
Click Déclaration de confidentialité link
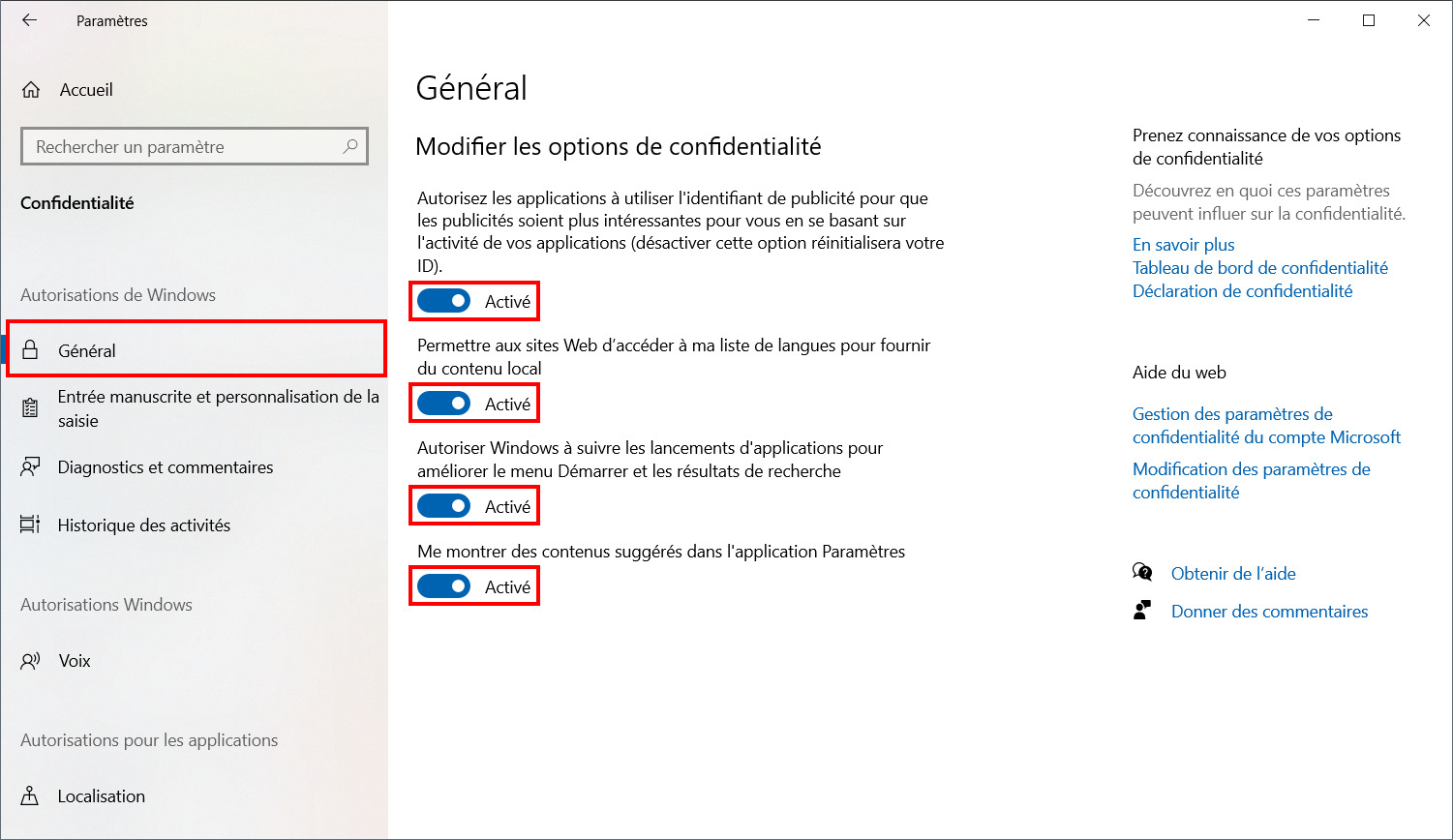coord(1243,291)
